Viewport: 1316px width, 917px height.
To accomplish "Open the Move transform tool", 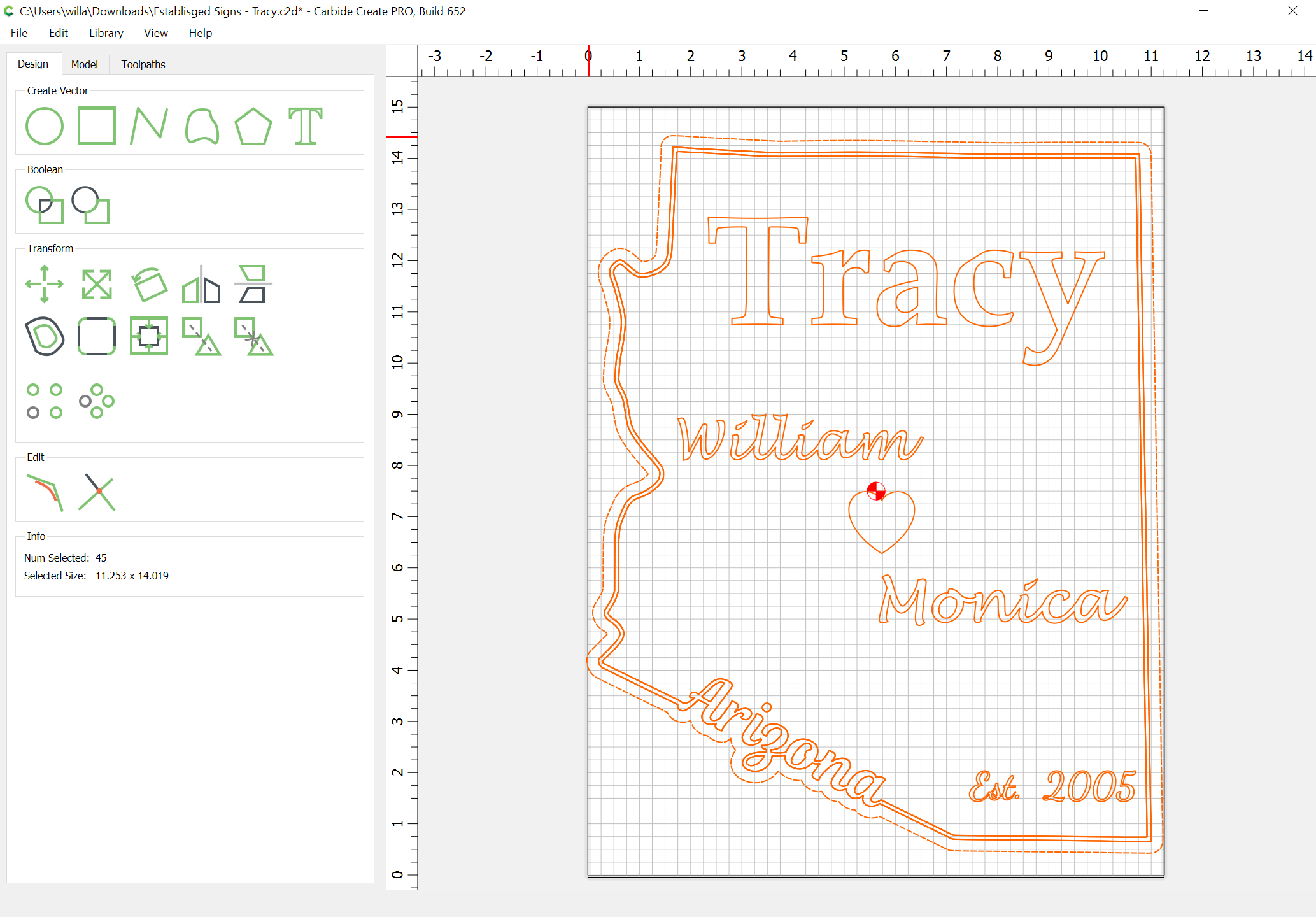I will pyautogui.click(x=45, y=284).
